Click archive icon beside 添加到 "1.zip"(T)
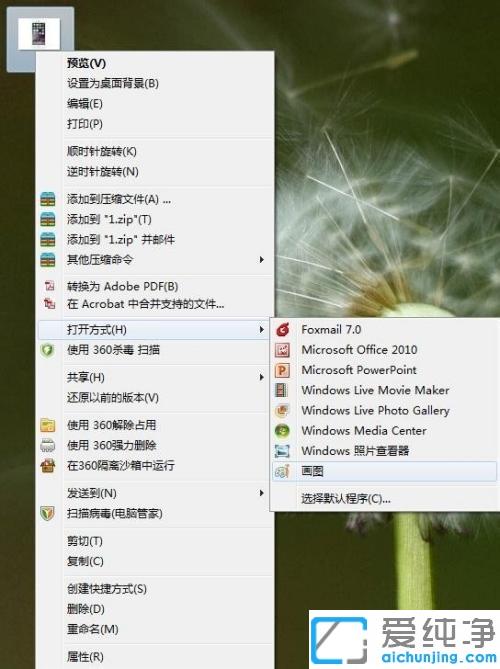Viewport: 500px width, 669px height. [48, 219]
